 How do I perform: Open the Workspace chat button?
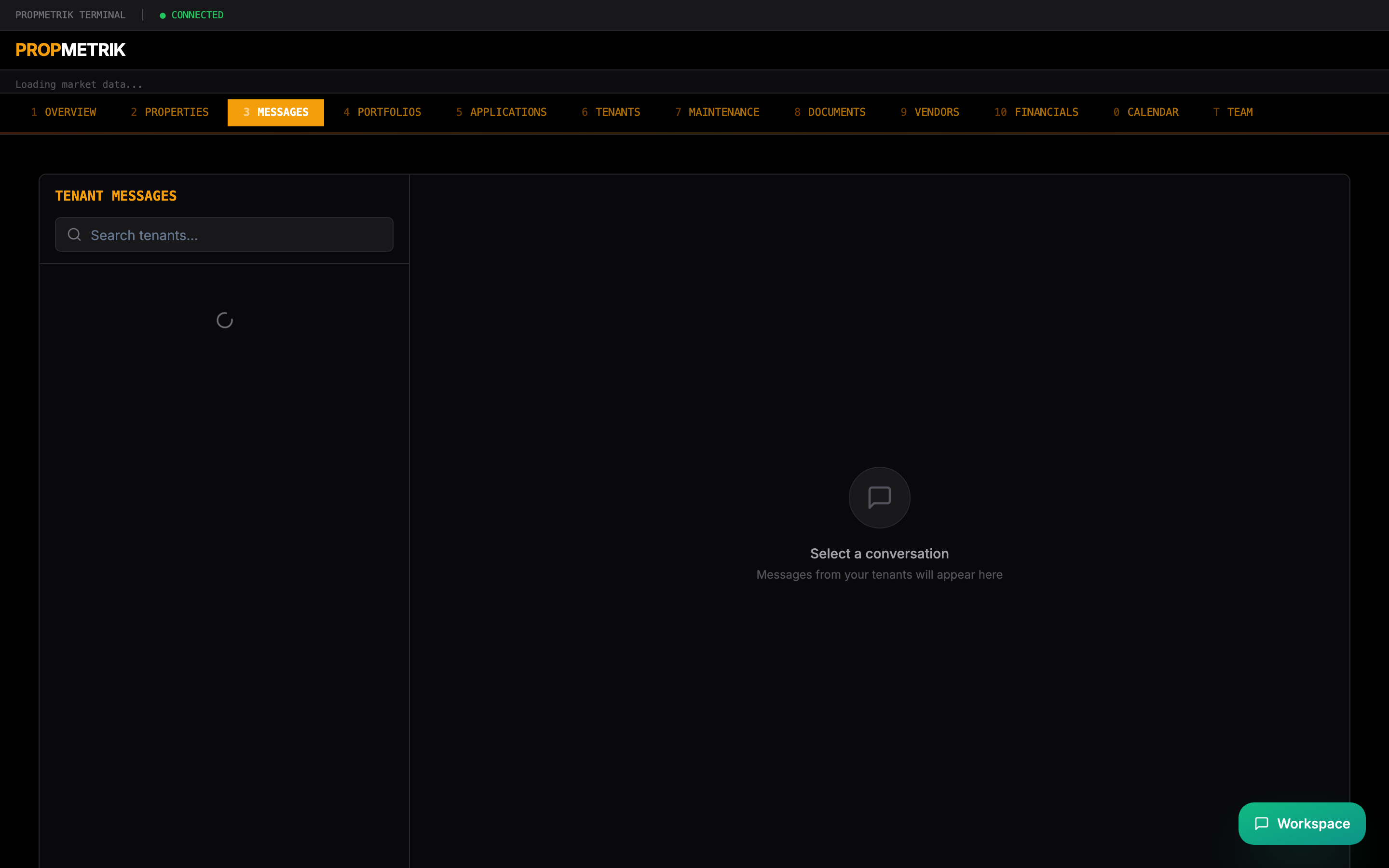pos(1302,823)
